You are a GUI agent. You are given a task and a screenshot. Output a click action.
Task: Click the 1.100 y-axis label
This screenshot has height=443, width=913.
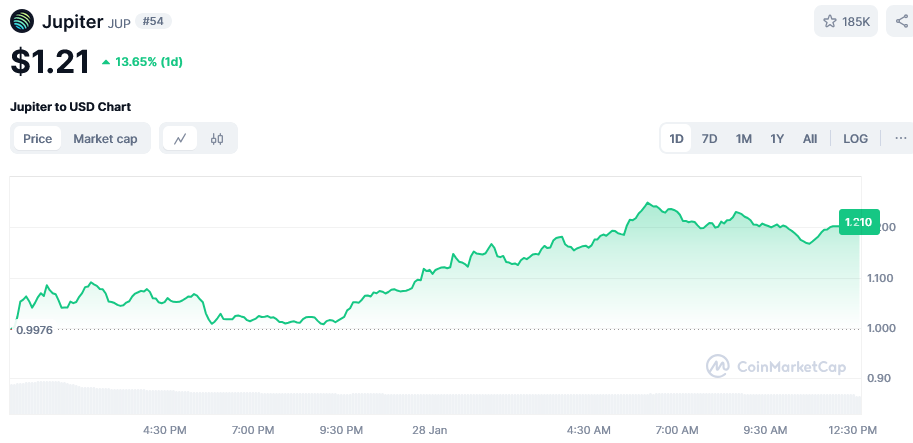[880, 278]
